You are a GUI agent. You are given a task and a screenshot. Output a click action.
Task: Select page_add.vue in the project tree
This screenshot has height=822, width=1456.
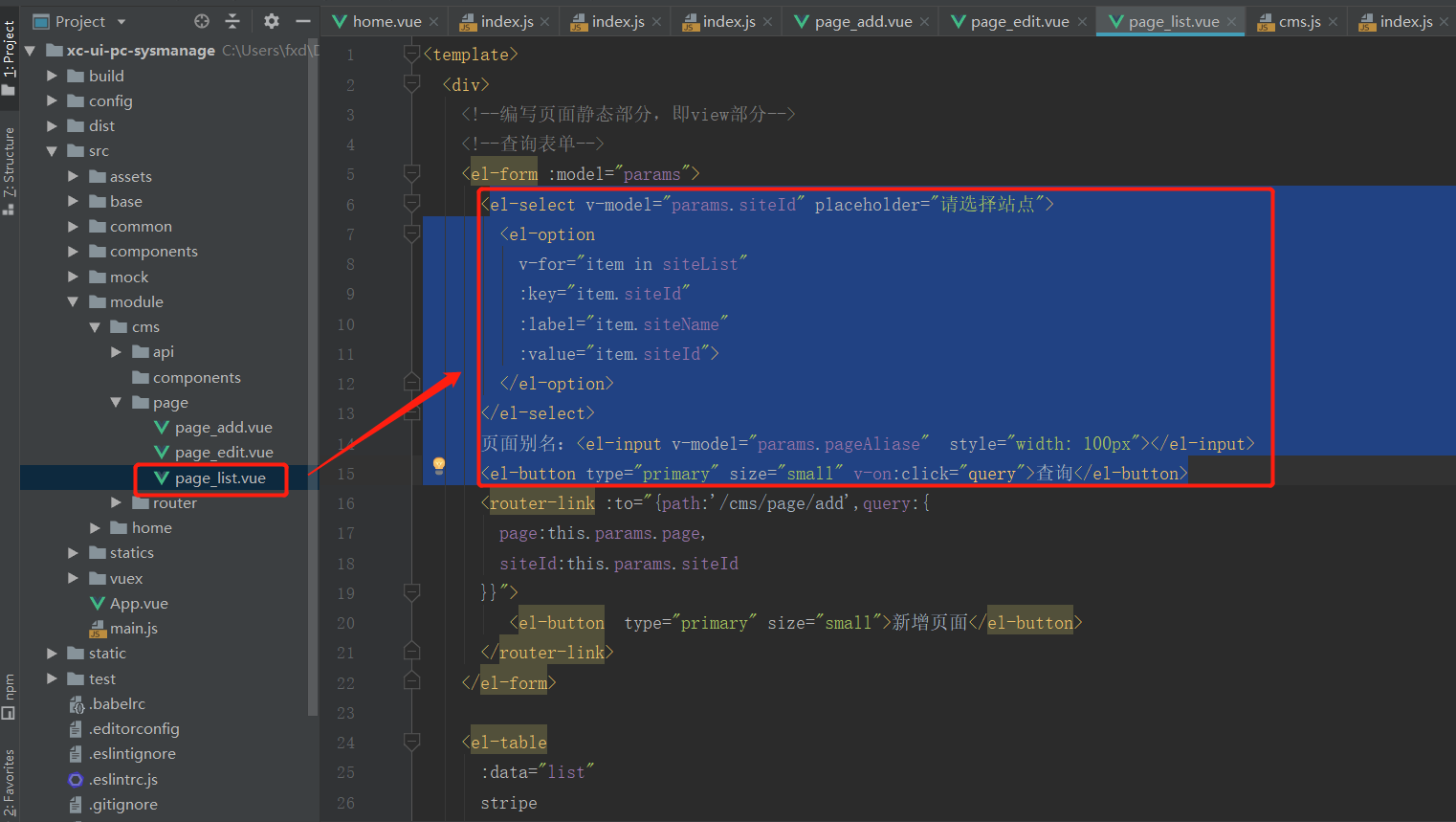[x=223, y=428]
